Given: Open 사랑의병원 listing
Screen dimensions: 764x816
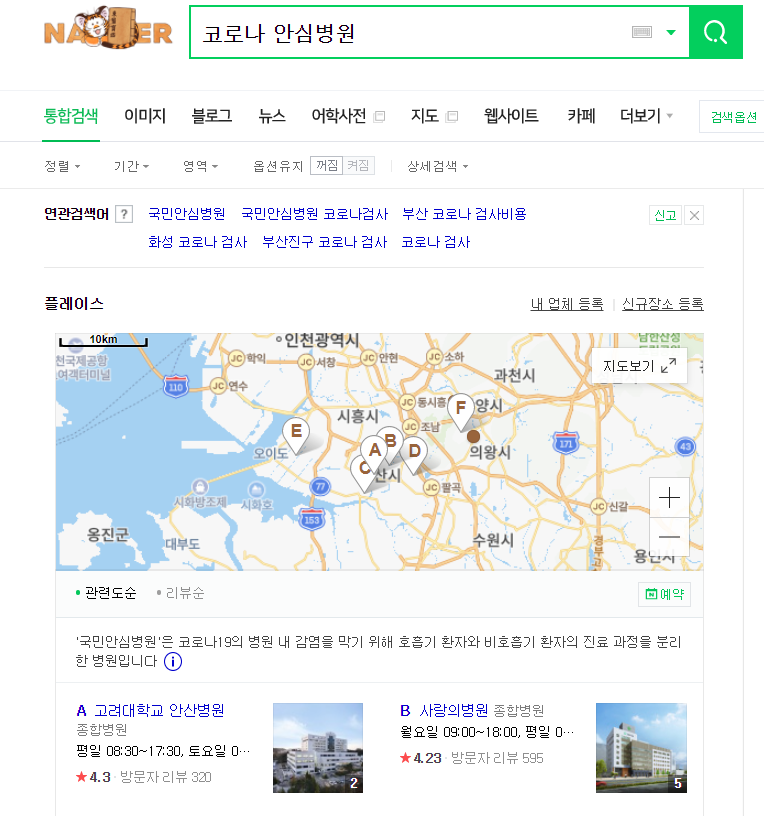Looking at the screenshot, I should coord(454,710).
